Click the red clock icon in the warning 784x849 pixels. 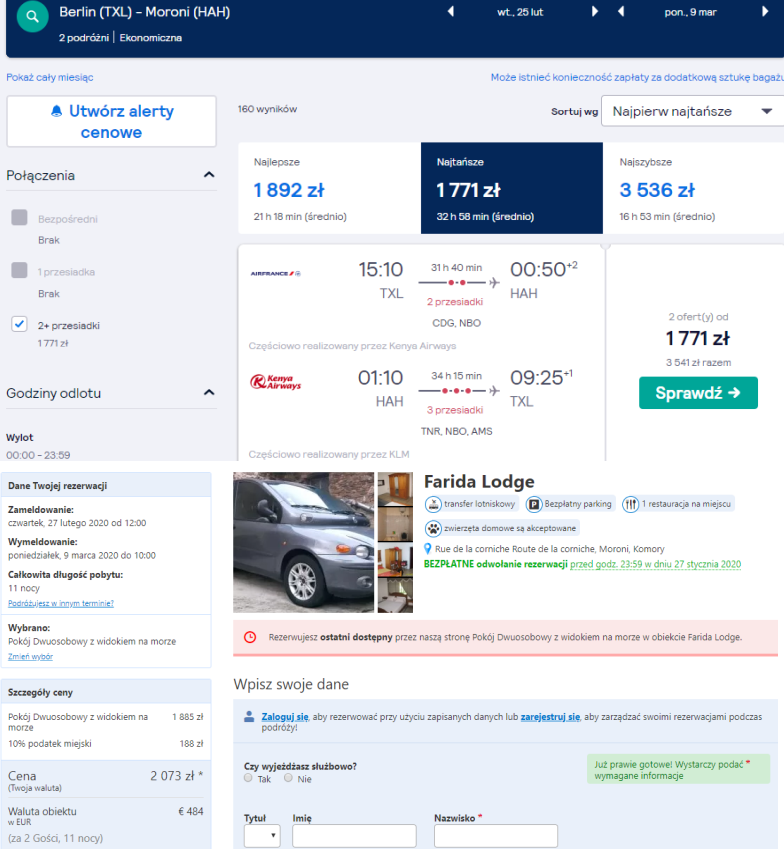250,637
